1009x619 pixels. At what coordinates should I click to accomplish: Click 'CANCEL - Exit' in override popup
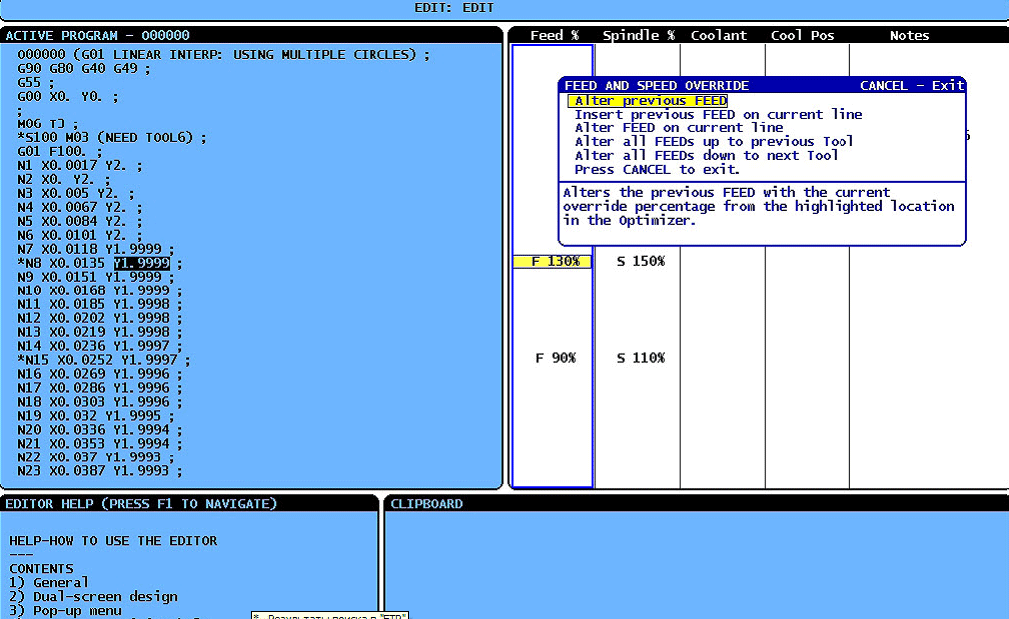click(911, 86)
